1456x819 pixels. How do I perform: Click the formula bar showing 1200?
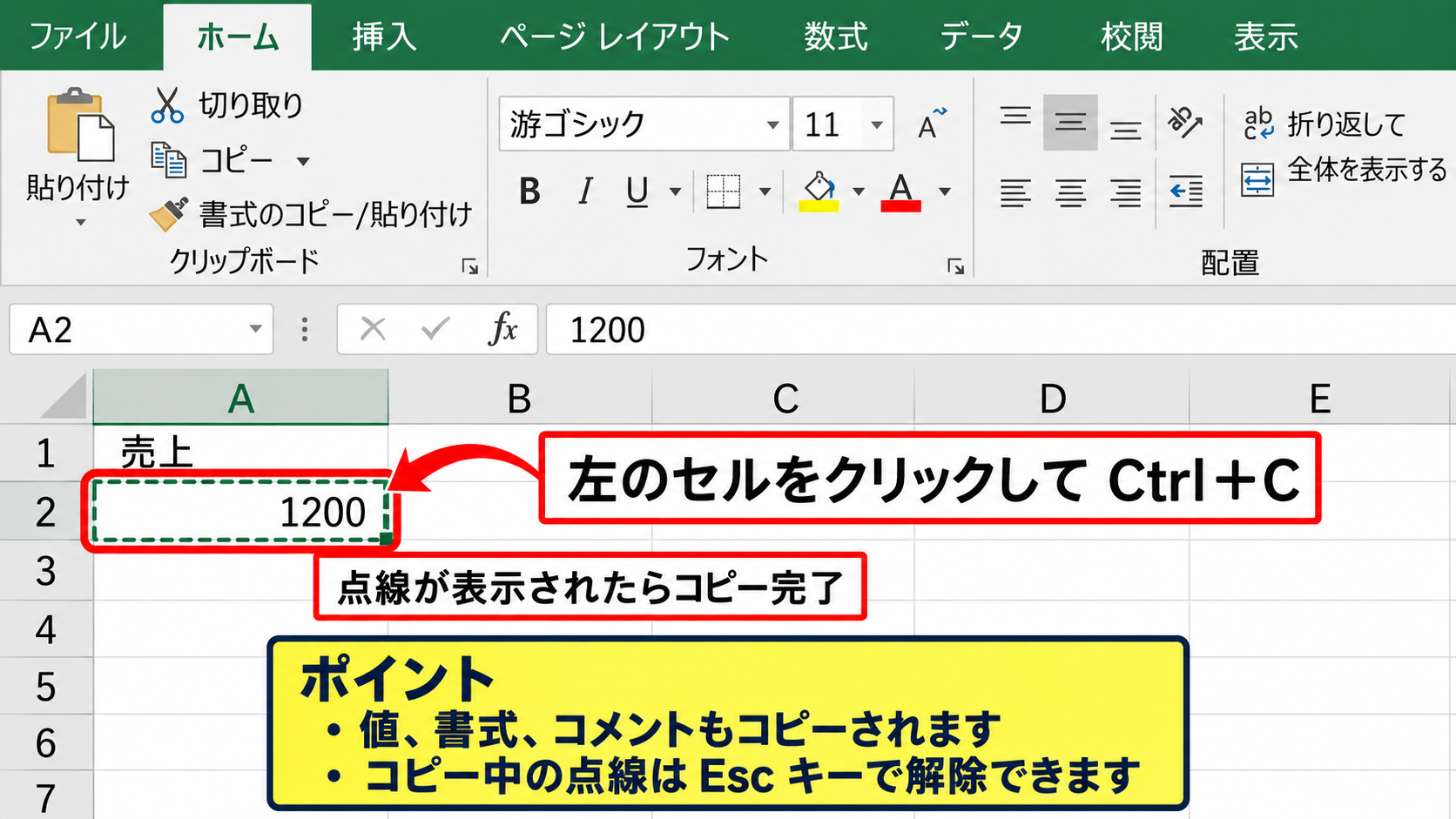pos(1001,329)
